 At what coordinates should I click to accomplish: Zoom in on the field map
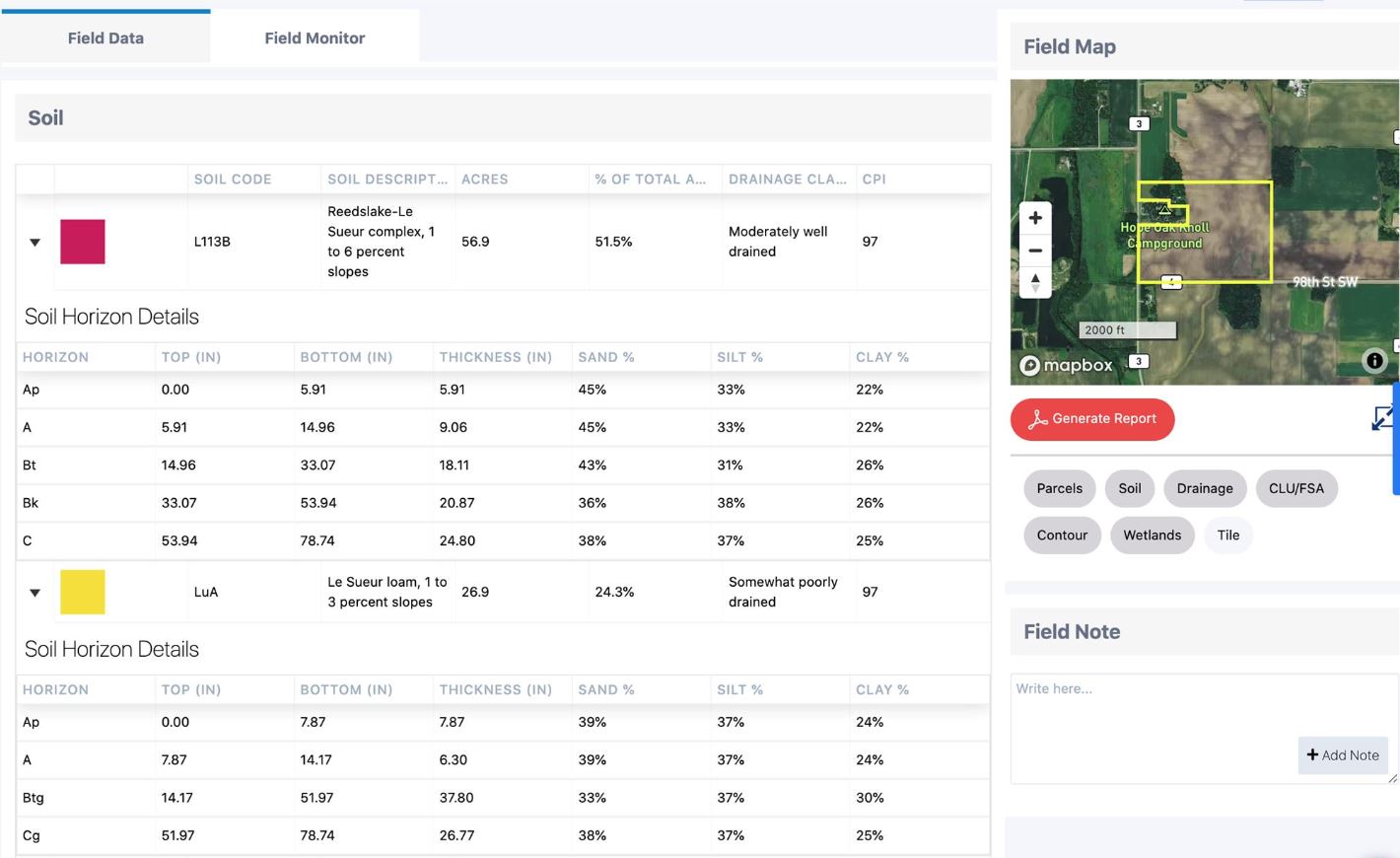[1035, 218]
